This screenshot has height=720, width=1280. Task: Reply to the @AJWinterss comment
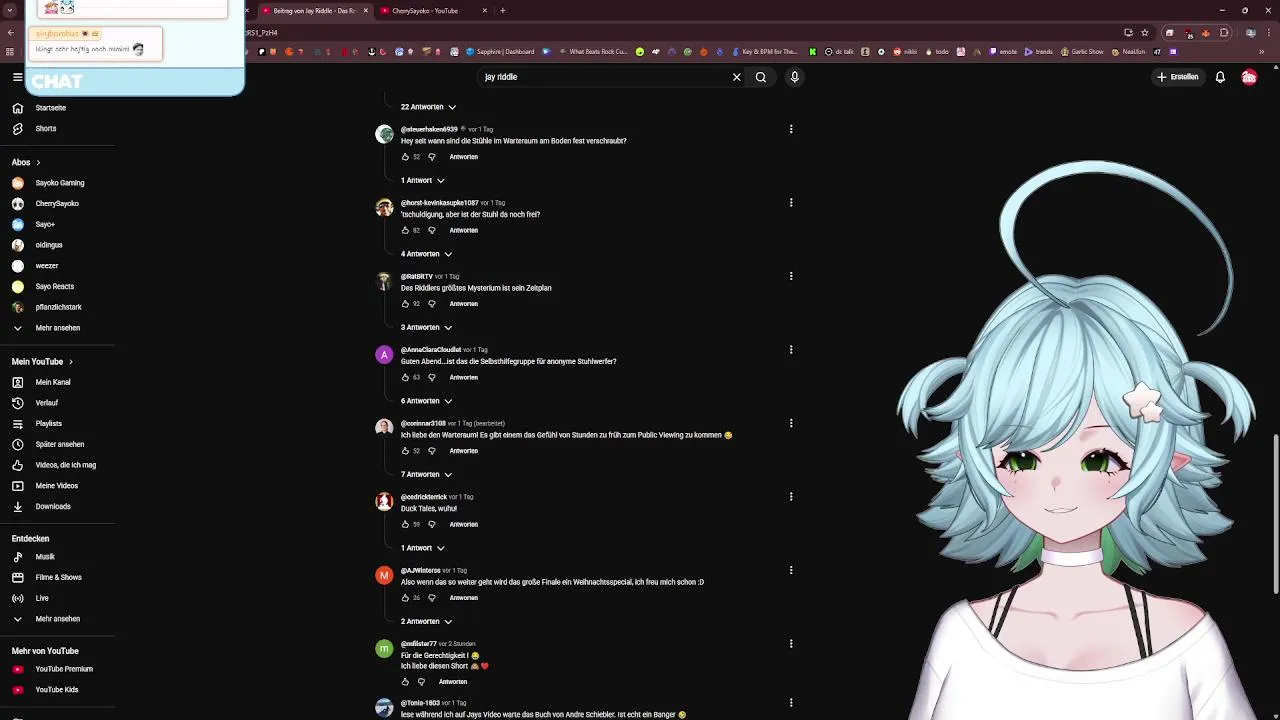click(463, 598)
